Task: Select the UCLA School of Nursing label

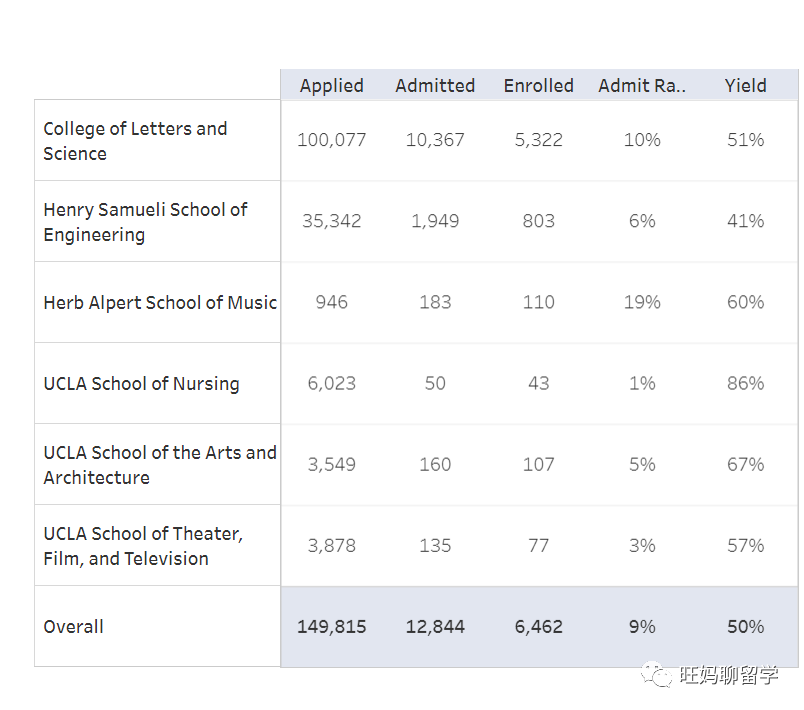Action: click(x=142, y=384)
